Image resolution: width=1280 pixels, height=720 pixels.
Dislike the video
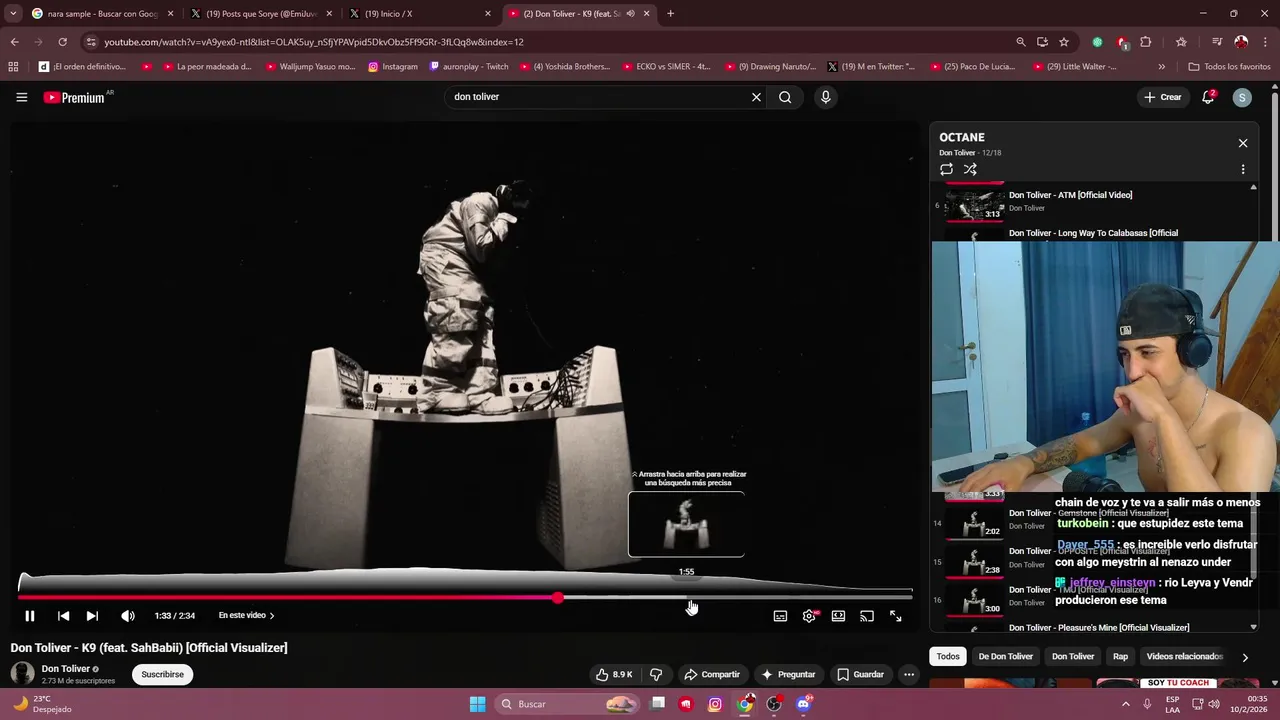click(656, 674)
